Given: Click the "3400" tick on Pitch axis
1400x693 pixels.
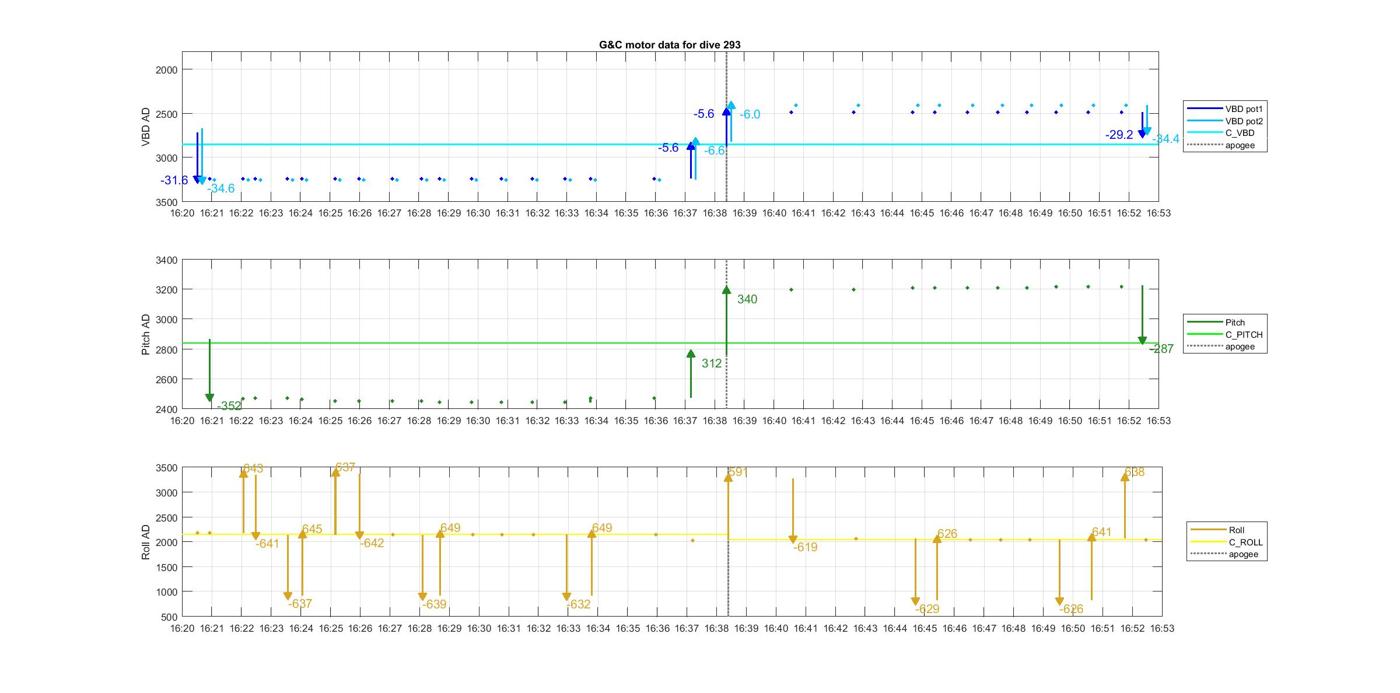Looking at the screenshot, I should (x=165, y=260).
